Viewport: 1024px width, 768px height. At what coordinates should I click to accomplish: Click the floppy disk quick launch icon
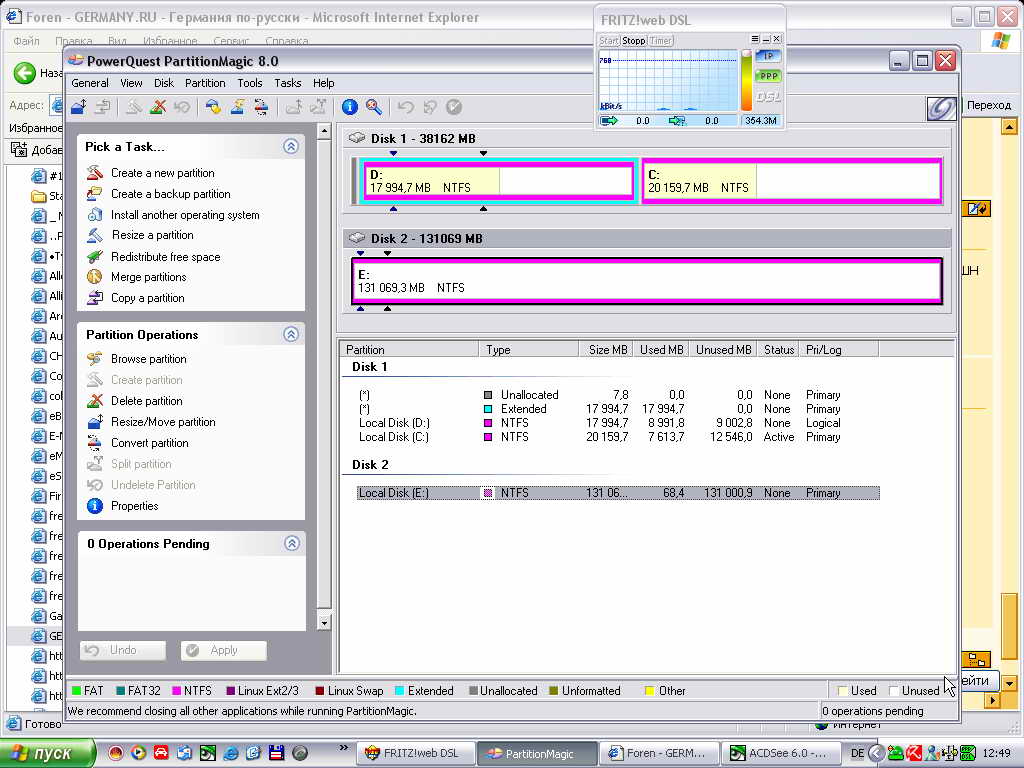point(276,753)
